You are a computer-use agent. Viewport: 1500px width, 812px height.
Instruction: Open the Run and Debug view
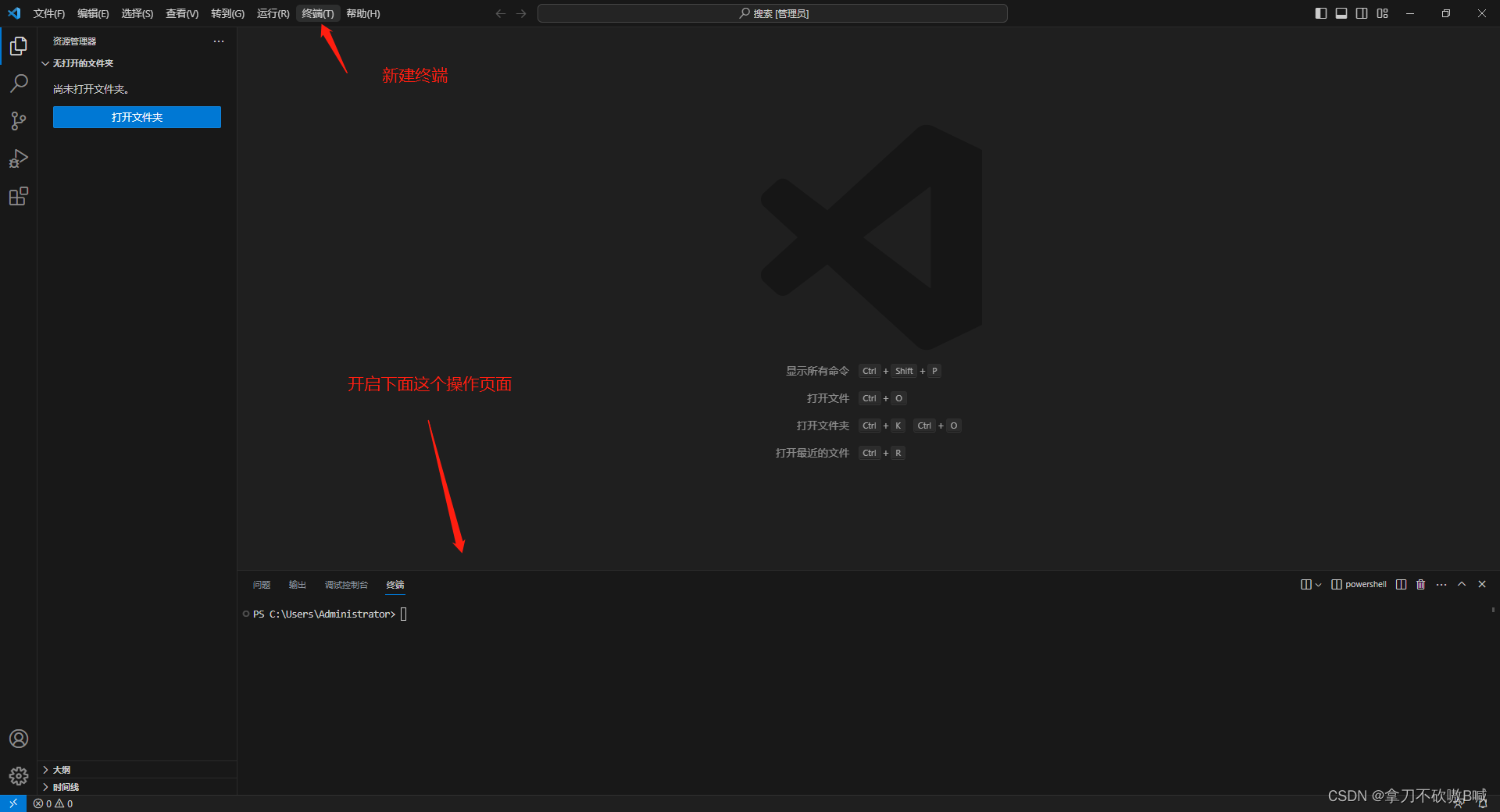click(19, 158)
